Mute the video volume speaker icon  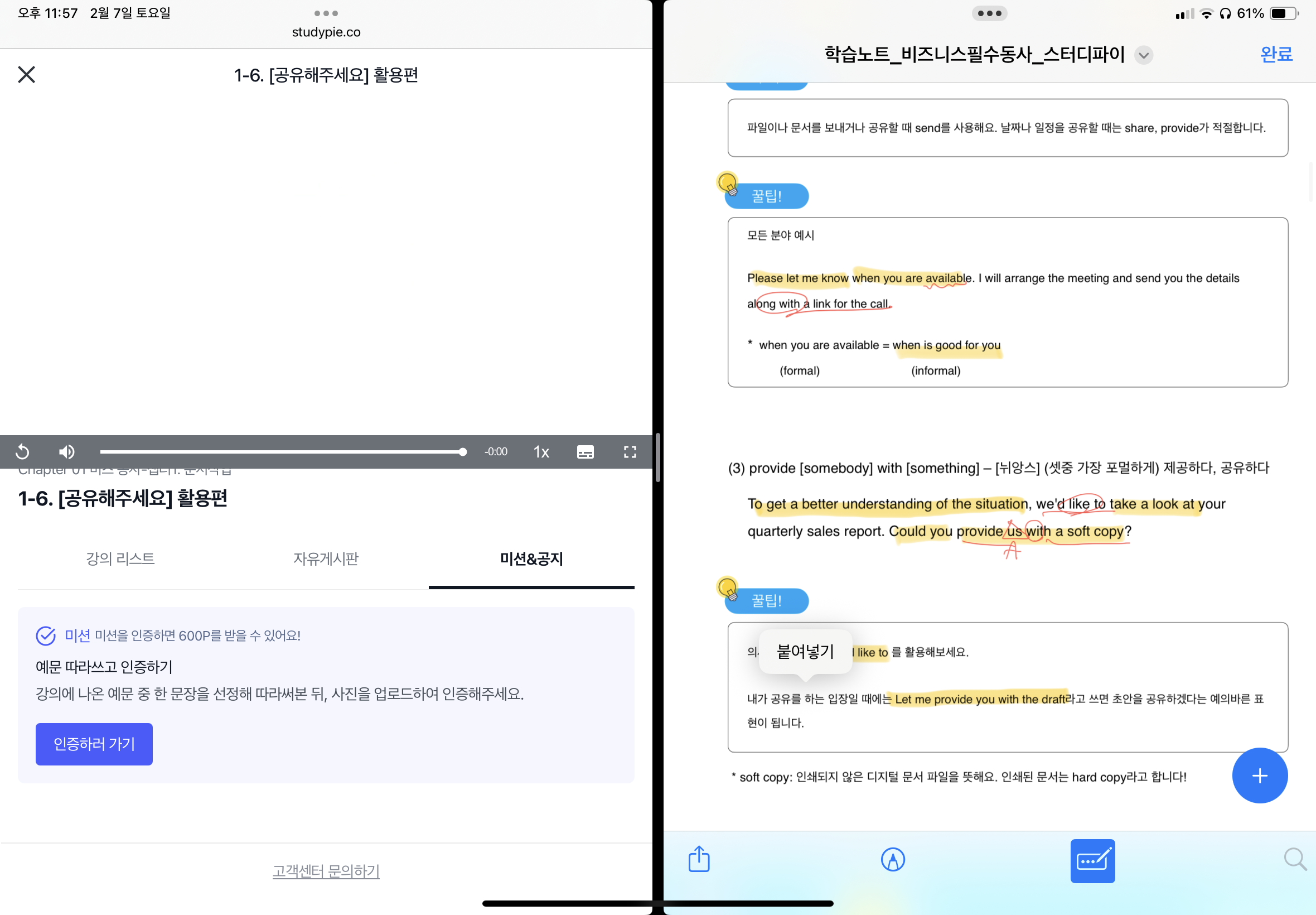(x=66, y=452)
